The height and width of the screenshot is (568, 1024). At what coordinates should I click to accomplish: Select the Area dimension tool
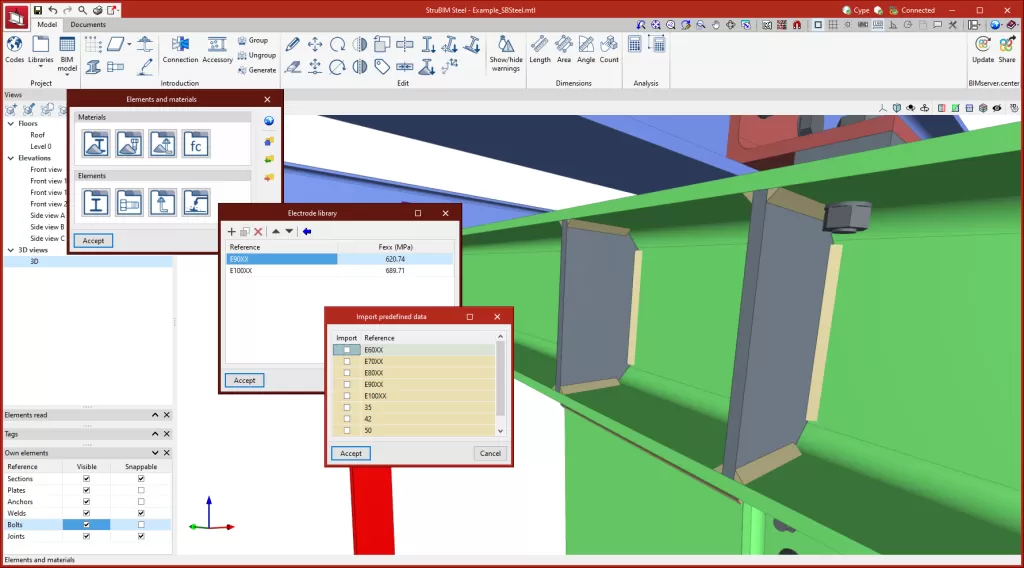tap(564, 50)
